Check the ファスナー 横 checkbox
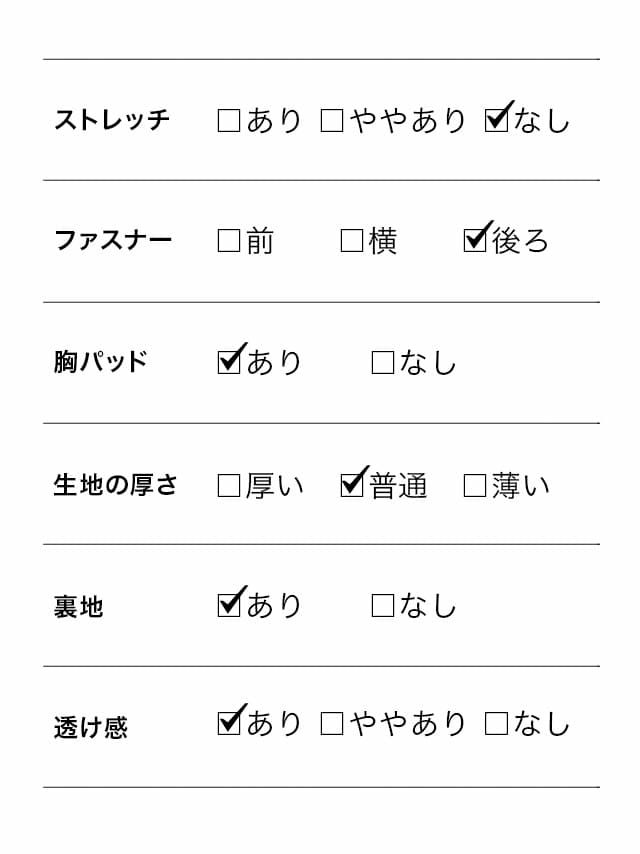Image resolution: width=640 pixels, height=854 pixels. [352, 241]
